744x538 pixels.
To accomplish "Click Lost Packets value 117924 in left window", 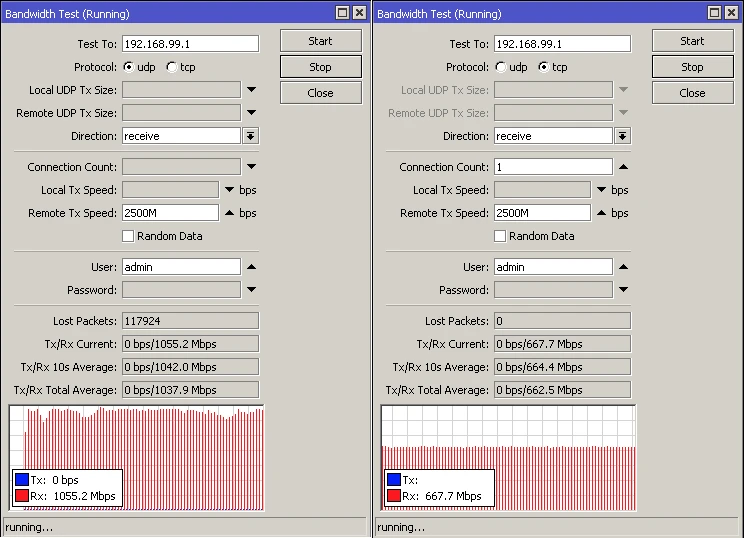I will click(x=190, y=321).
